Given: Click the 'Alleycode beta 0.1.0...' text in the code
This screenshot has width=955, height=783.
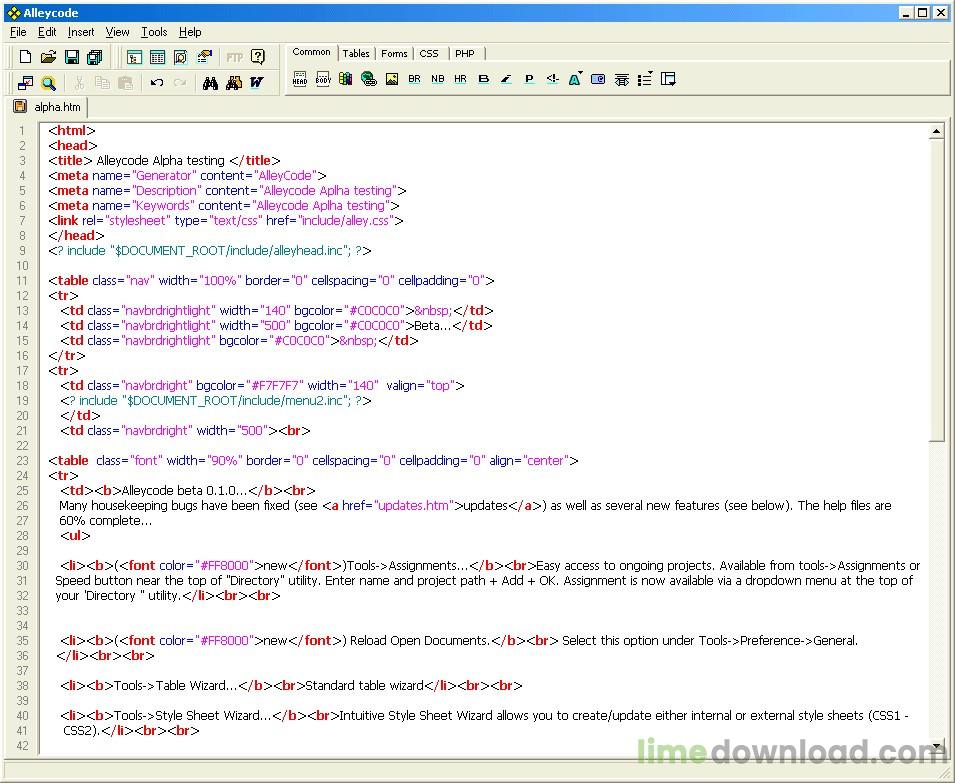Looking at the screenshot, I should pos(185,491).
